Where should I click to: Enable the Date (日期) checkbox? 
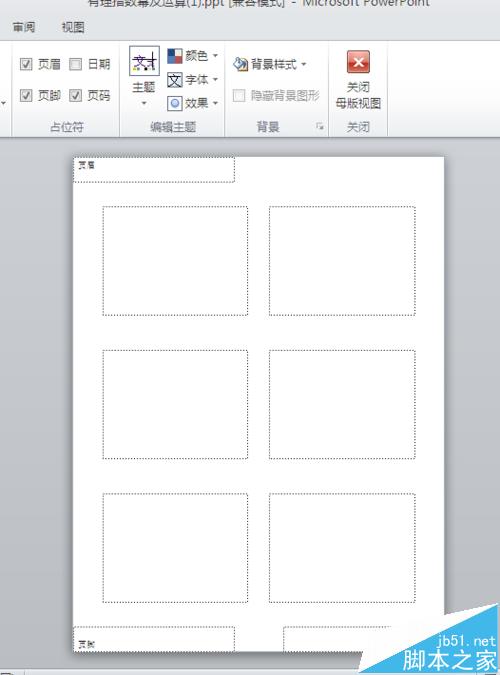point(75,64)
